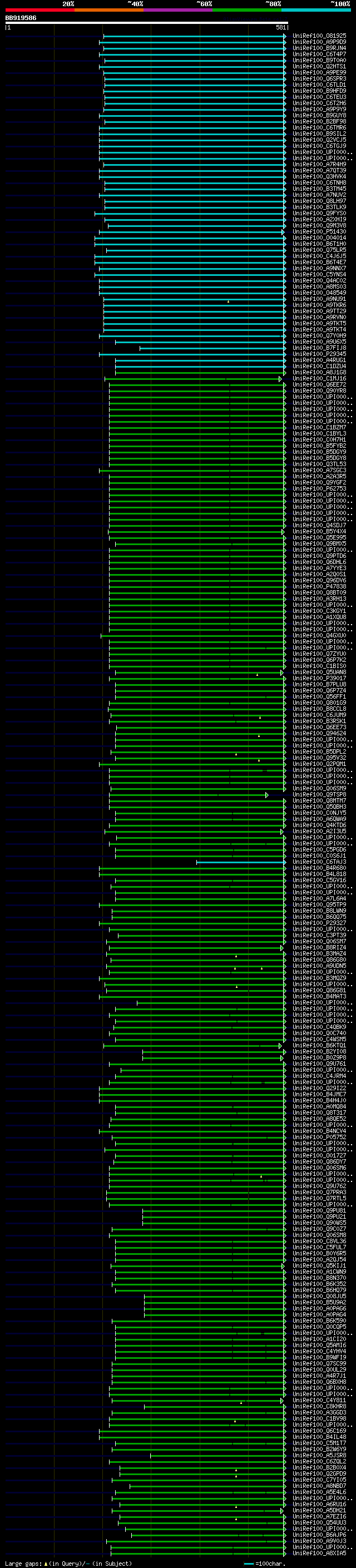Open hit UniRef100_B9RJN4

pyautogui.click(x=319, y=49)
